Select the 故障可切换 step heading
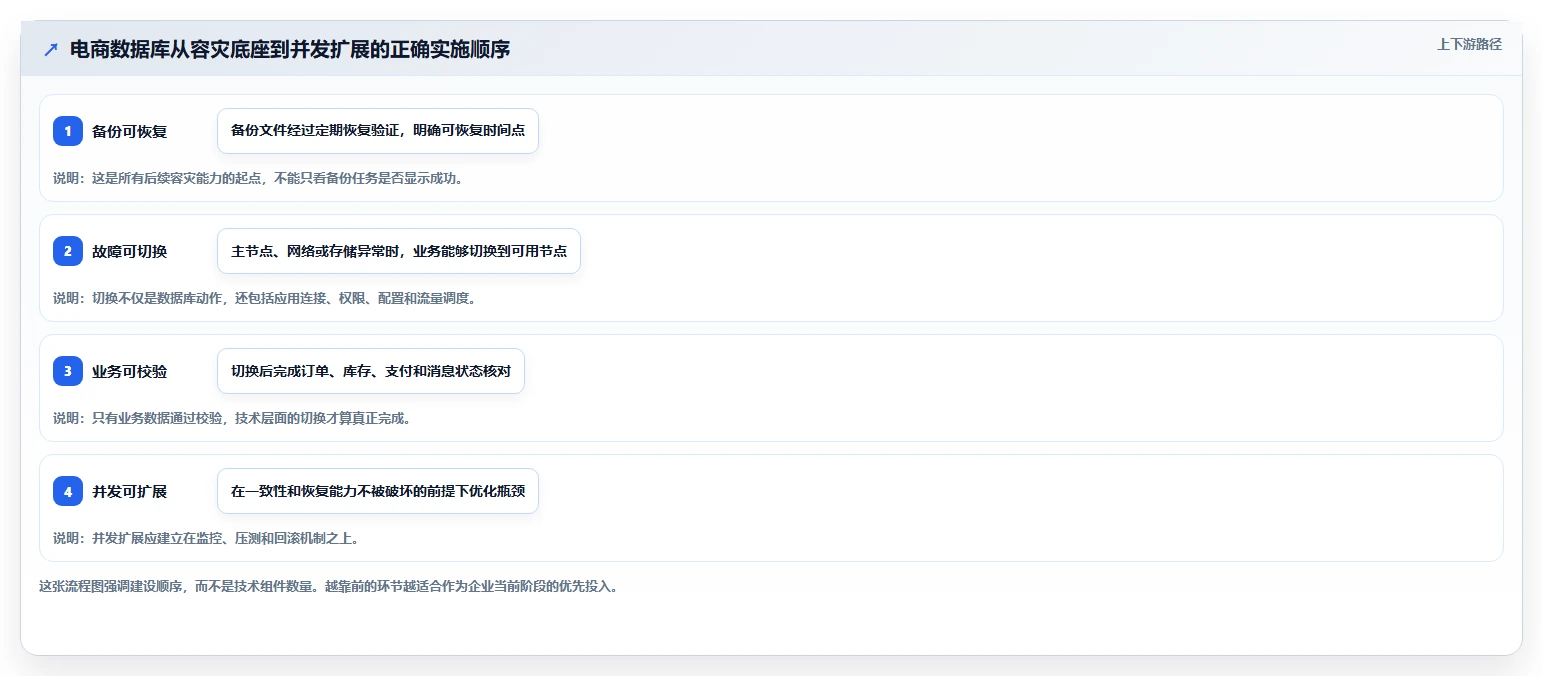This screenshot has height=676, width=1543. point(129,251)
